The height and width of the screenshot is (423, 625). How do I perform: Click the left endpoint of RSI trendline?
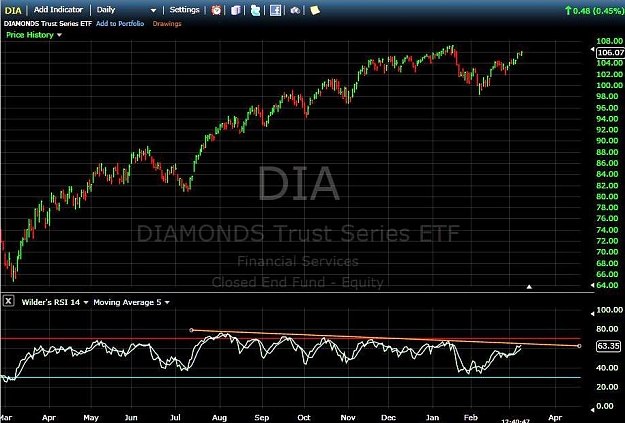click(x=191, y=330)
